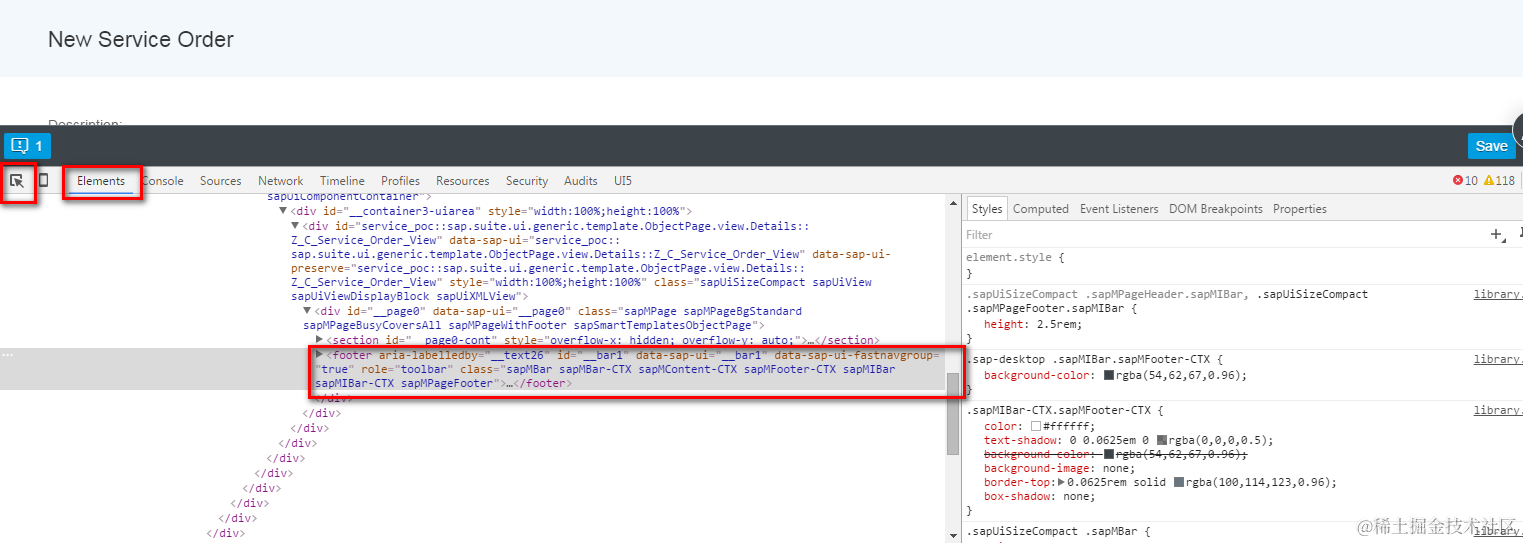Click the border-top rgba(100,114,123,0.96) swatch
Image resolution: width=1523 pixels, height=543 pixels.
coord(1179,482)
